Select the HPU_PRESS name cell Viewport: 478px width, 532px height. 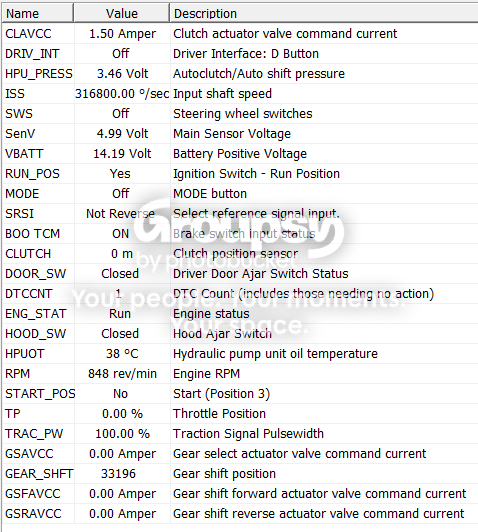coord(39,74)
